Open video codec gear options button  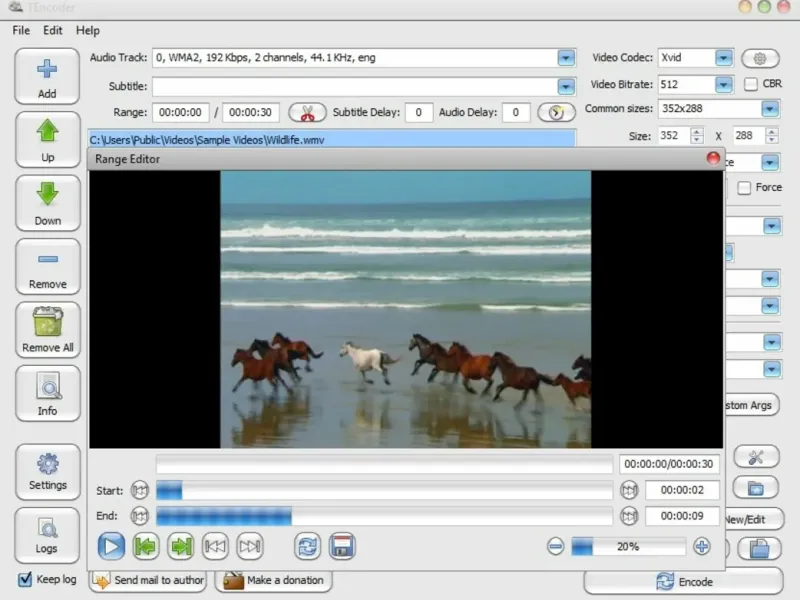760,58
